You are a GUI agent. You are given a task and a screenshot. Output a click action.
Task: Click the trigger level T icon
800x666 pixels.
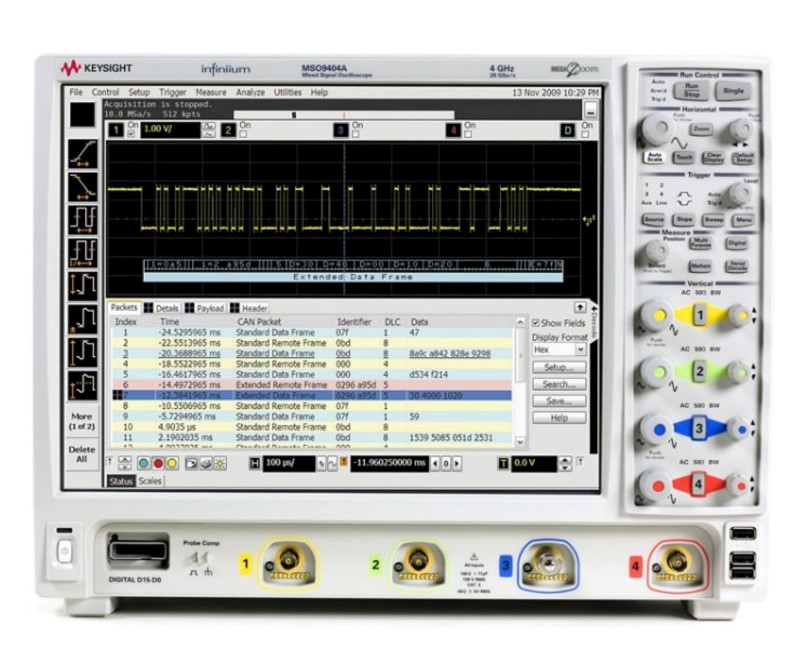point(503,463)
